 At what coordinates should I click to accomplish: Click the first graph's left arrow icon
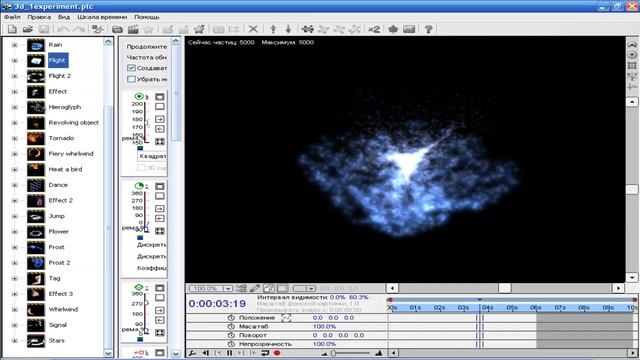pos(160,129)
